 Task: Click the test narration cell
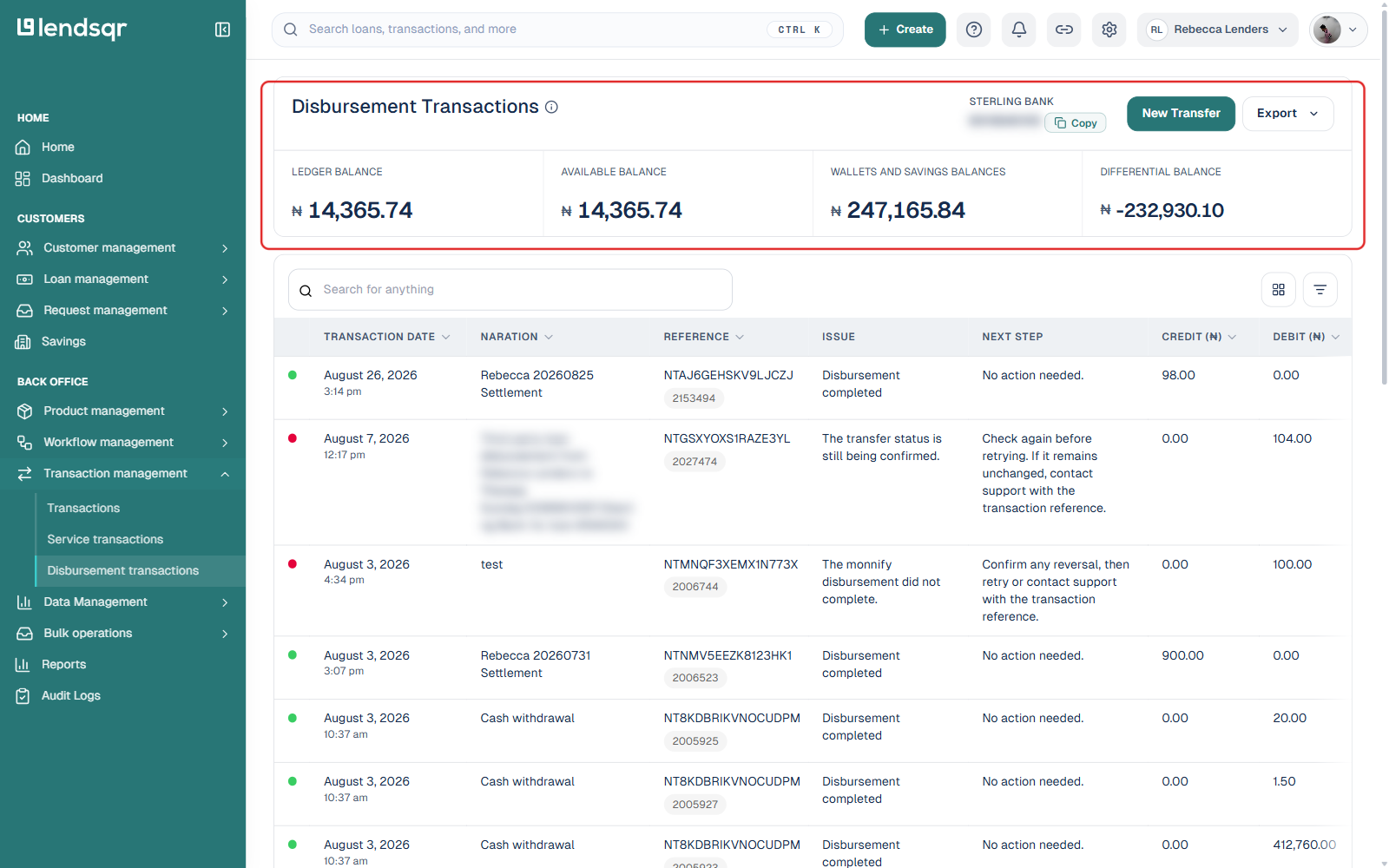tap(491, 565)
